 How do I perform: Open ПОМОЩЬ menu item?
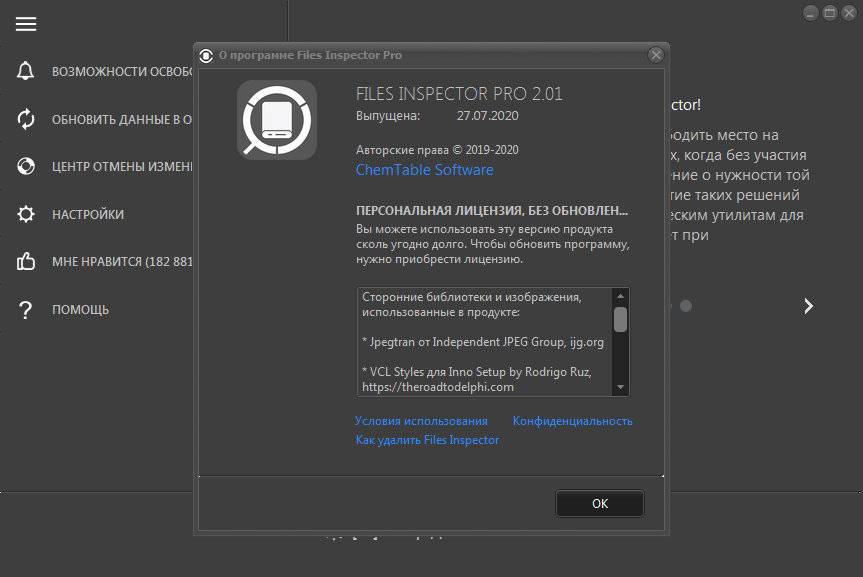pos(80,309)
